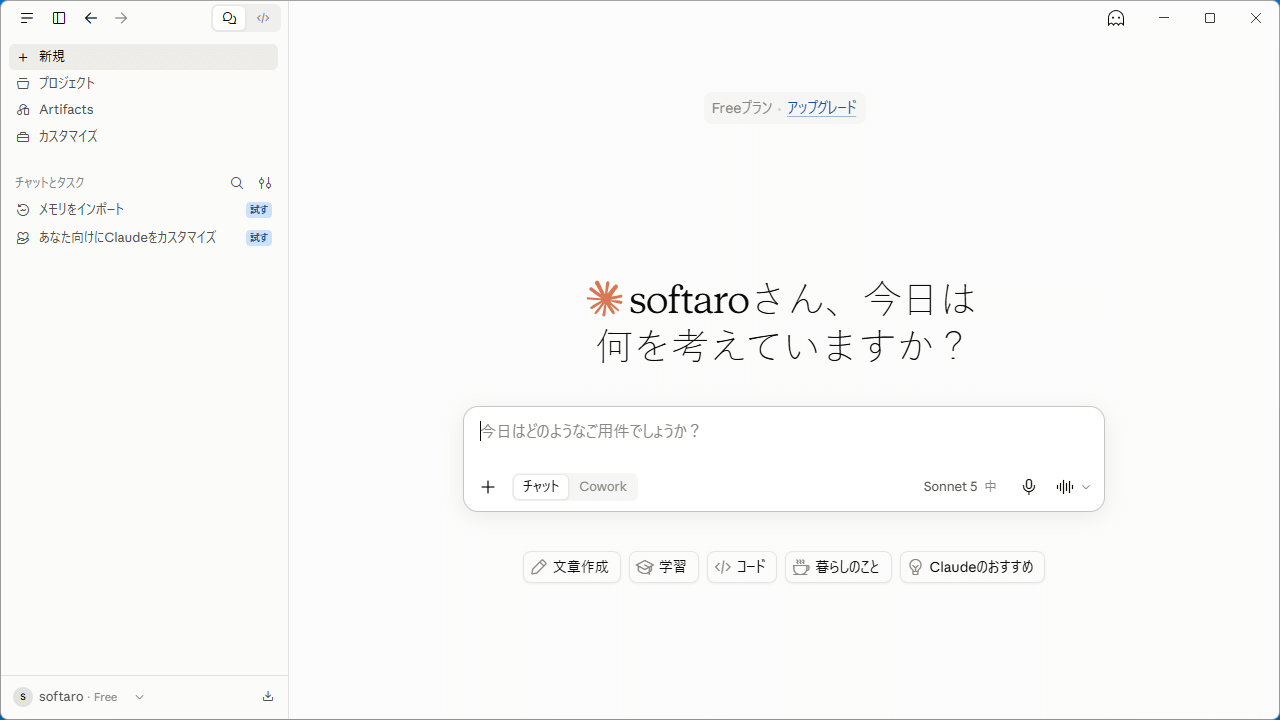Choose the コード suggestion chip
Screen dimensions: 1280x720
(x=742, y=567)
